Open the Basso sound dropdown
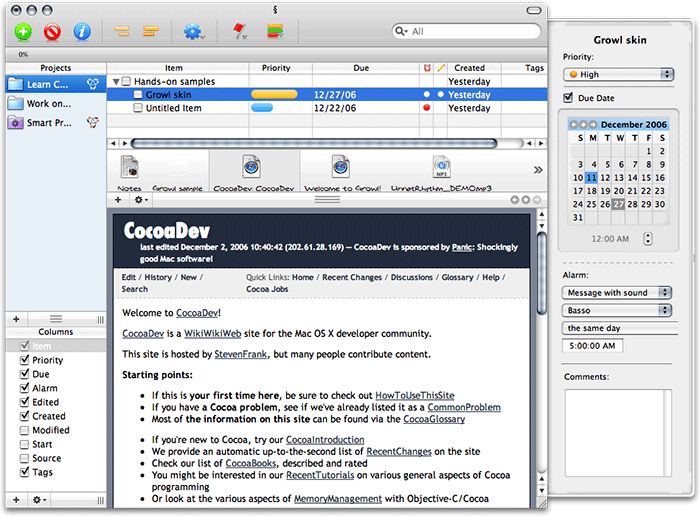700x516 pixels. pos(617,310)
